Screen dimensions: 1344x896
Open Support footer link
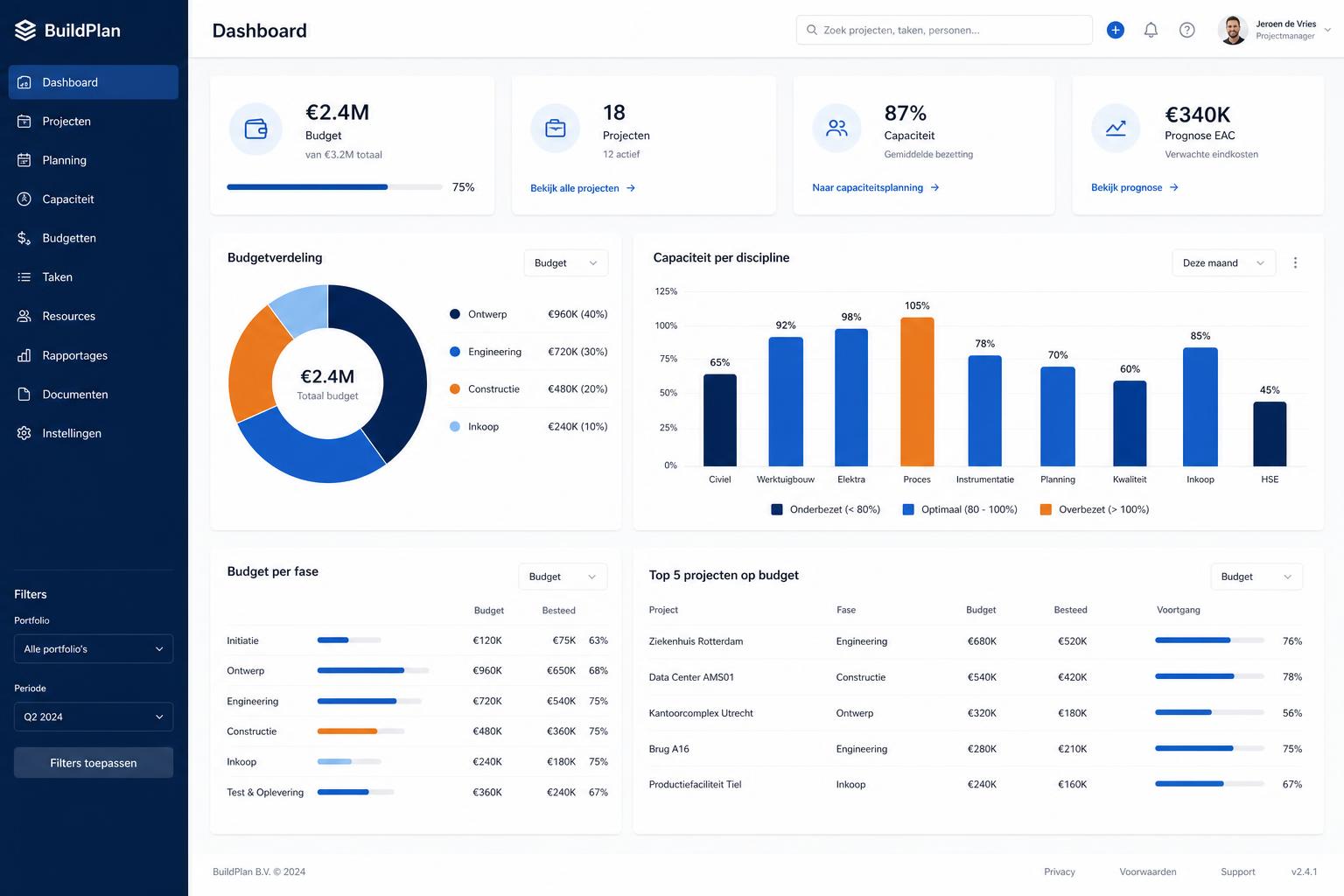[x=1238, y=871]
